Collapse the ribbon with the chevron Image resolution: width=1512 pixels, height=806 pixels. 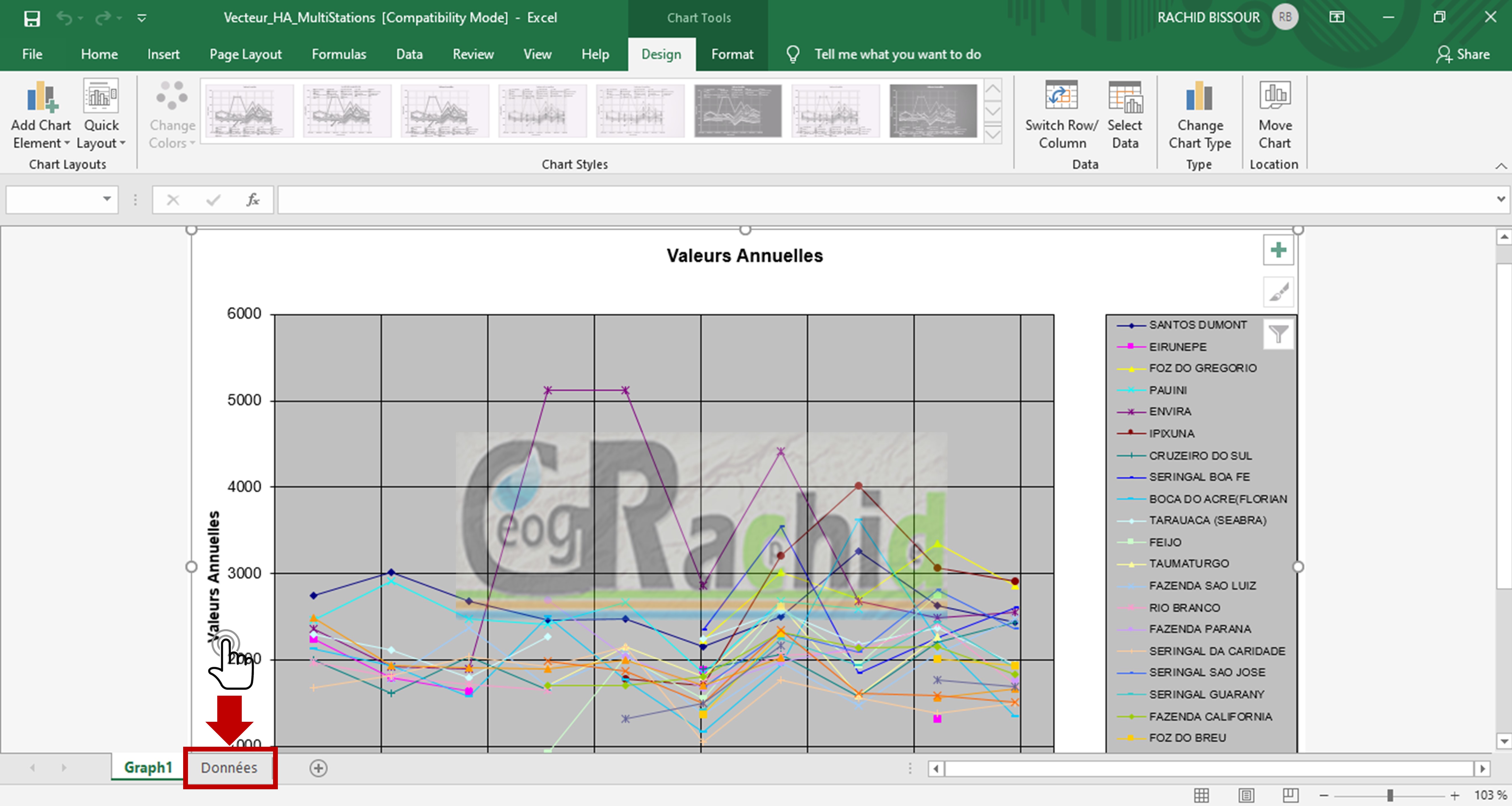coord(1501,166)
